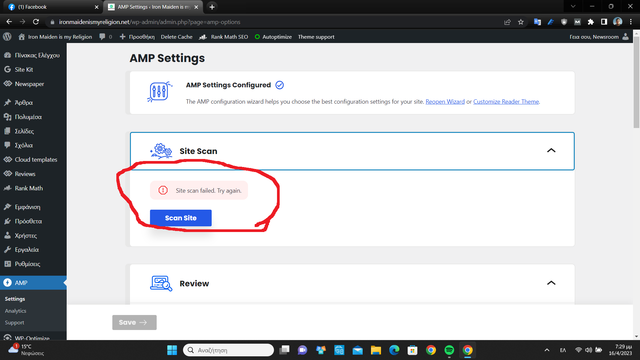Select AMP menu item in sidebar
This screenshot has width=640, height=360.
[x=33, y=283]
